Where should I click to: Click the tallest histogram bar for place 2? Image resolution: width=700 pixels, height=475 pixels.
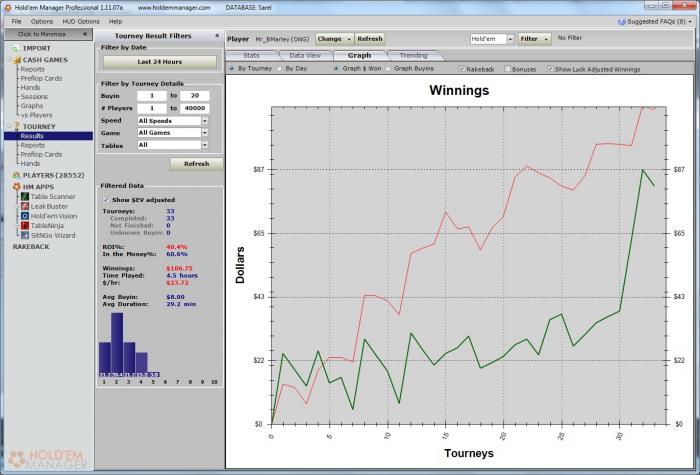pos(117,345)
